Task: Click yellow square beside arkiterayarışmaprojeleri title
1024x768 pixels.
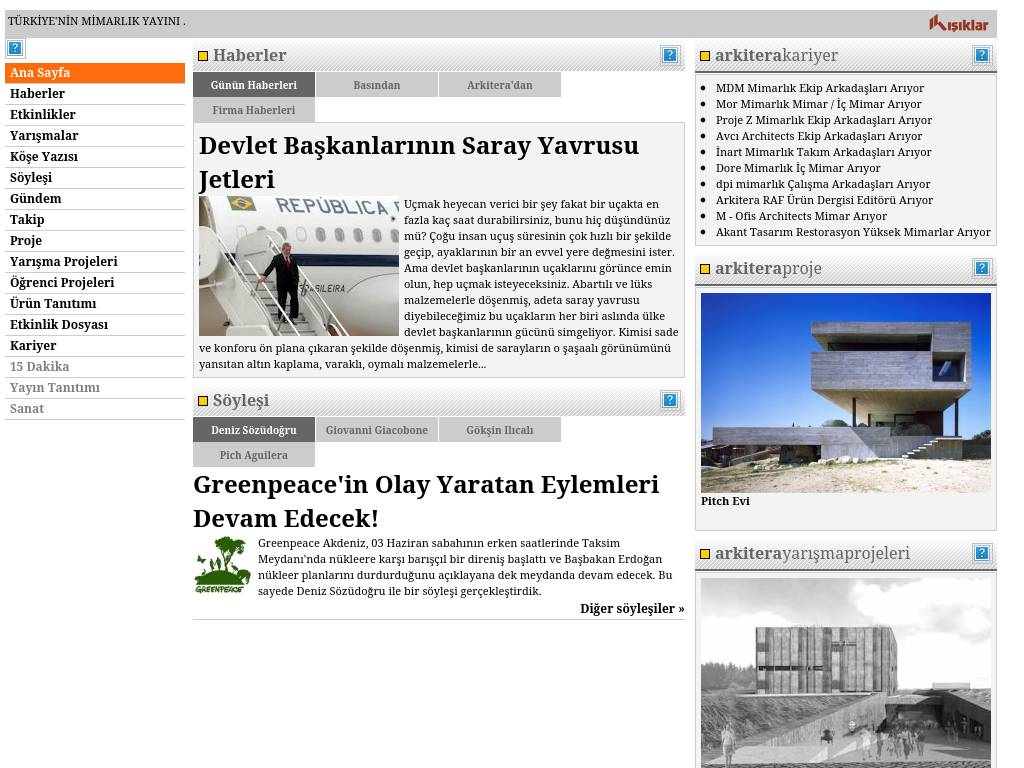Action: tap(705, 554)
